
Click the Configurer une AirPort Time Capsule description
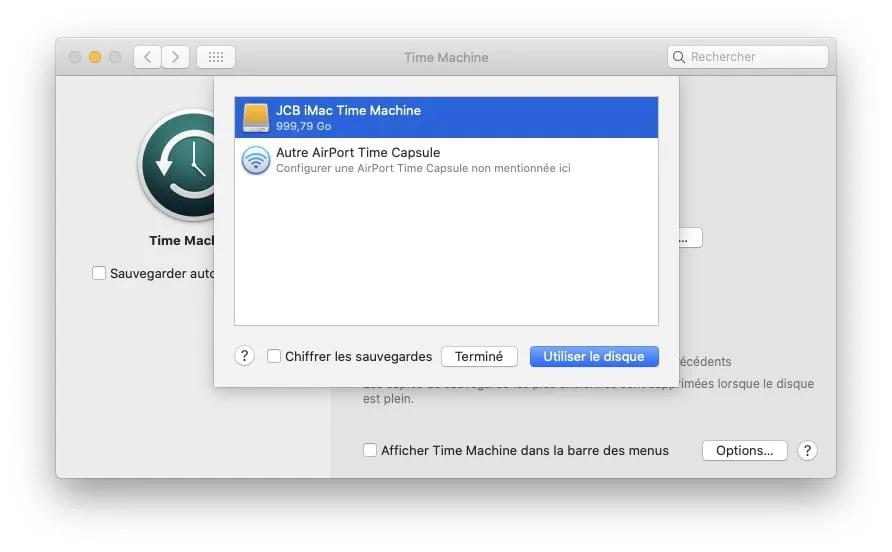click(x=423, y=168)
